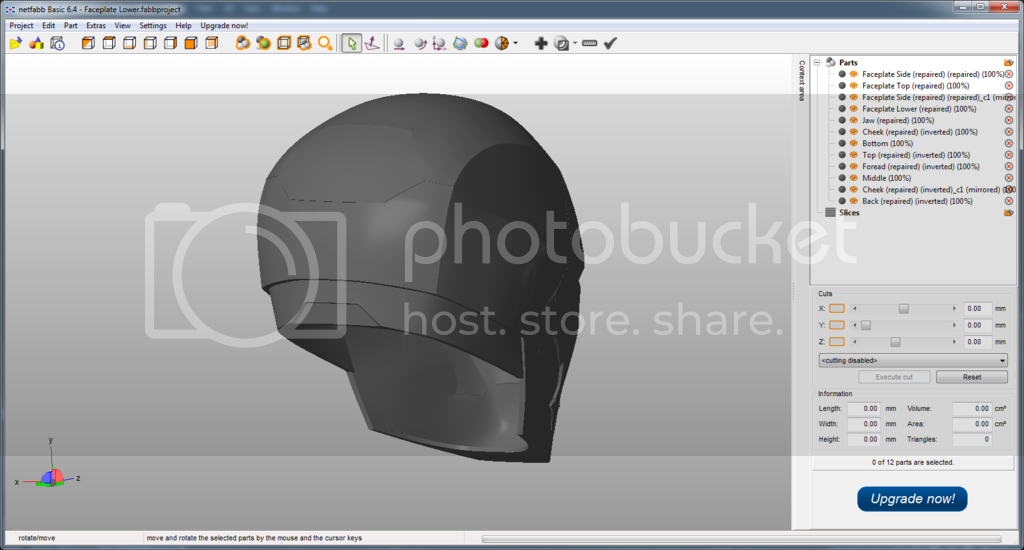Viewport: 1024px width, 550px height.
Task: Open the Project menu
Action: point(21,25)
